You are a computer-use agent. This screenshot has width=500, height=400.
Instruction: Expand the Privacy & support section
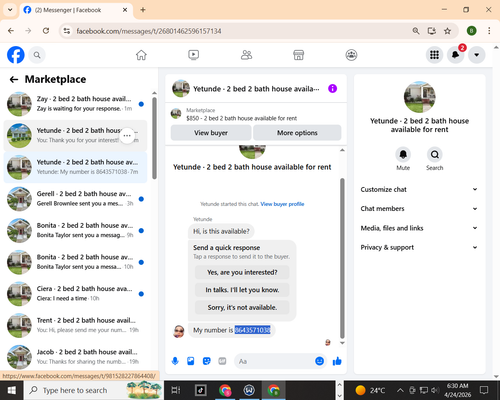click(x=419, y=247)
